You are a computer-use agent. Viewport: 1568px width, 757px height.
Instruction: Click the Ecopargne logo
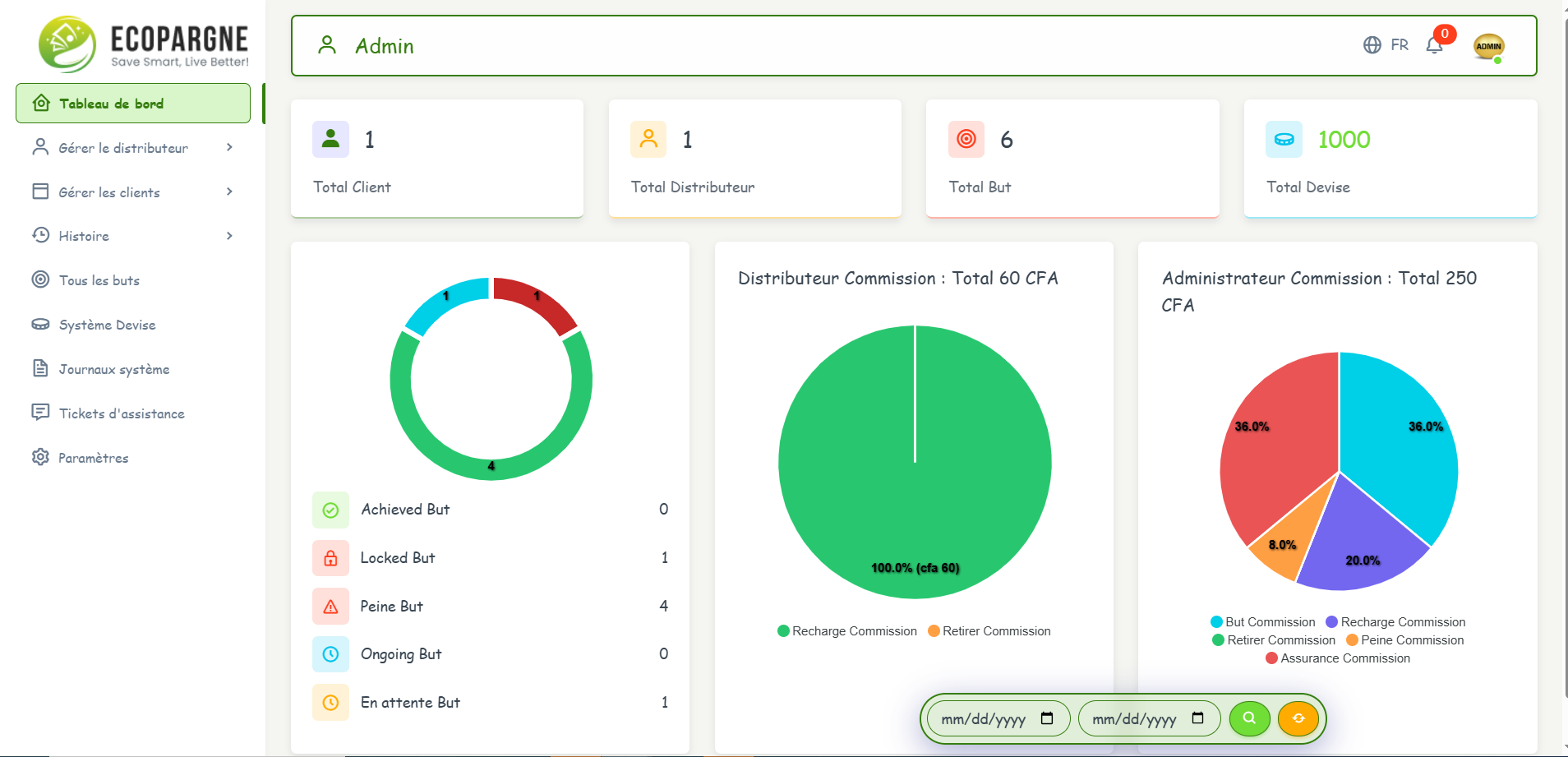coord(141,43)
